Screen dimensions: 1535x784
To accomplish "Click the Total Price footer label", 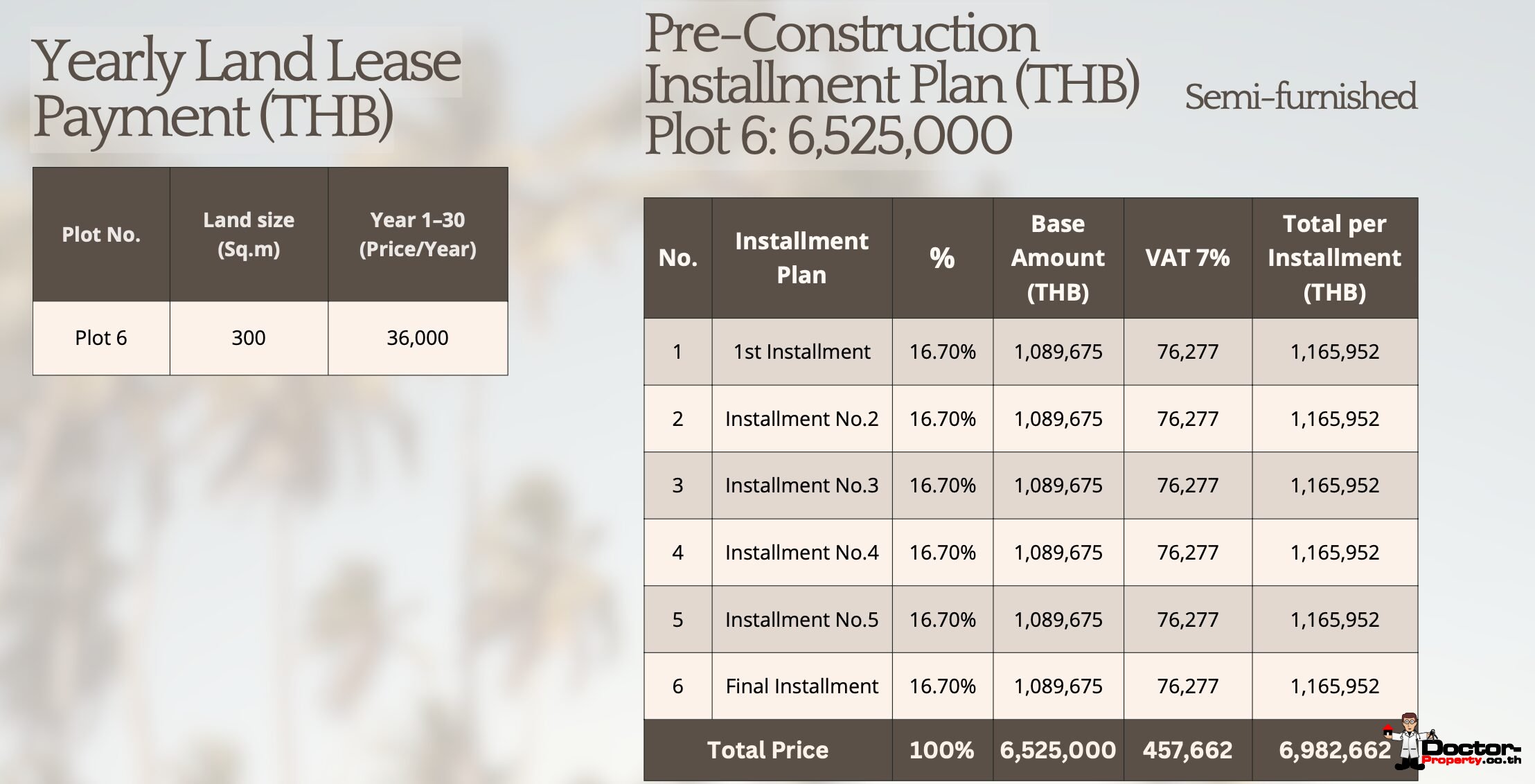I will click(767, 750).
